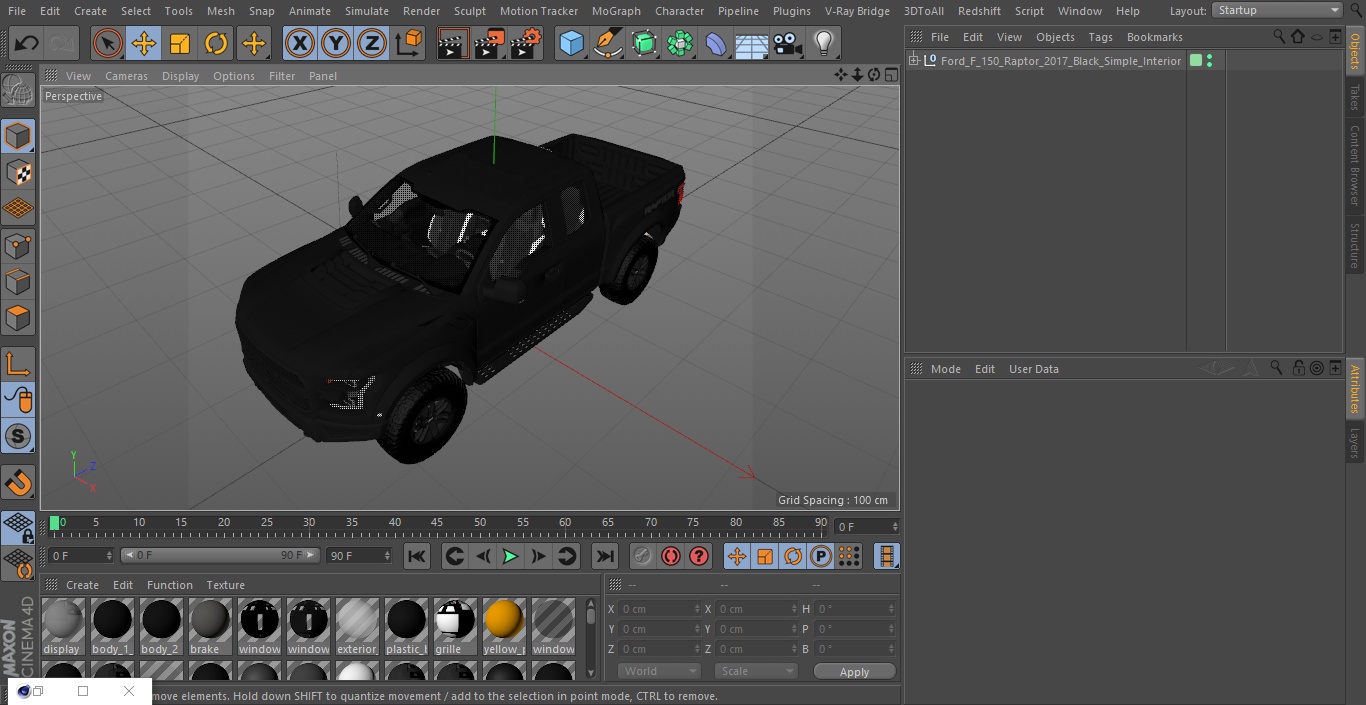Select the Scale tool
The height and width of the screenshot is (705, 1366).
point(180,43)
